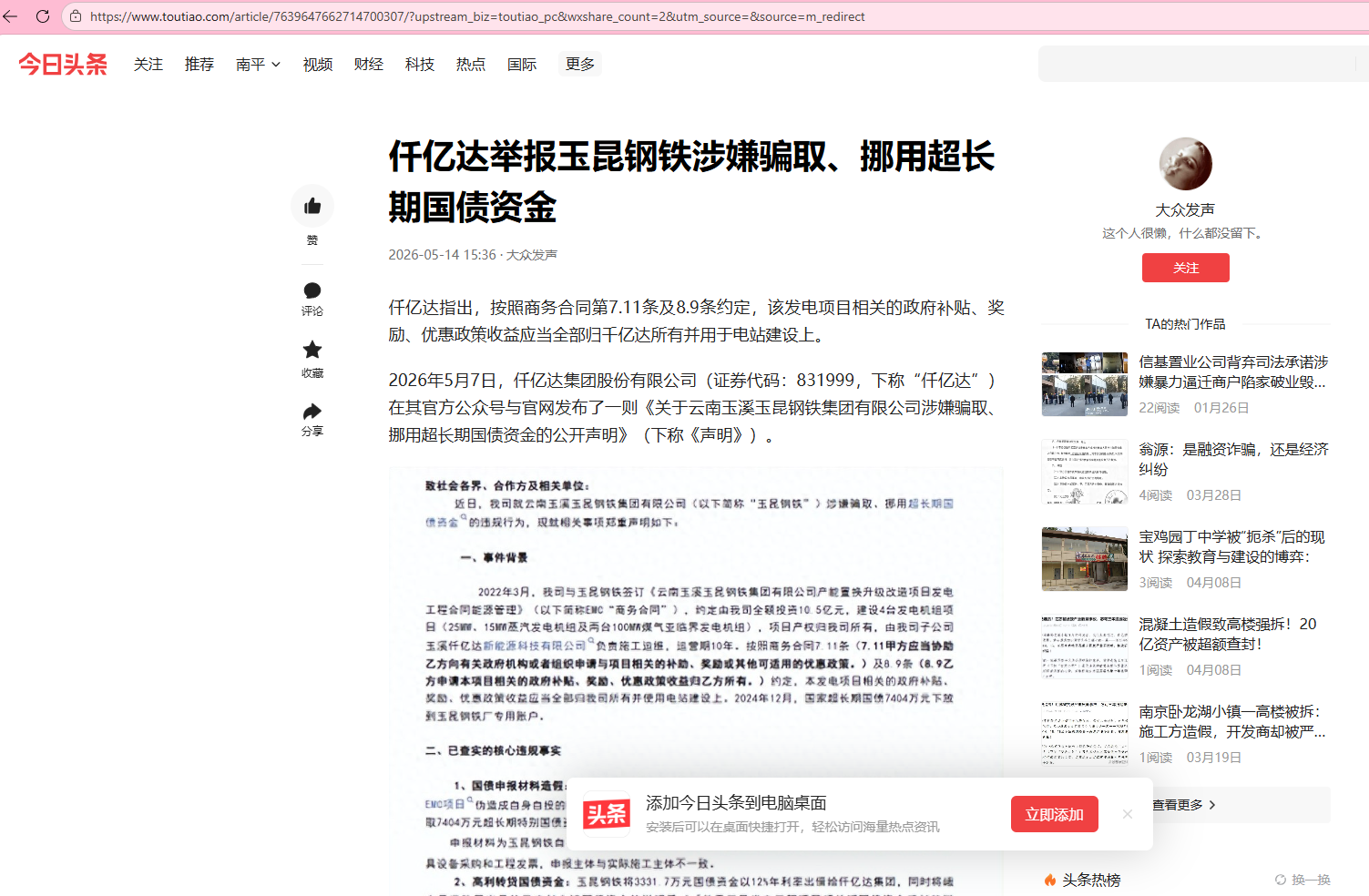Reload the page with the refresh icon
Viewport: 1369px width, 896px height.
[x=43, y=16]
